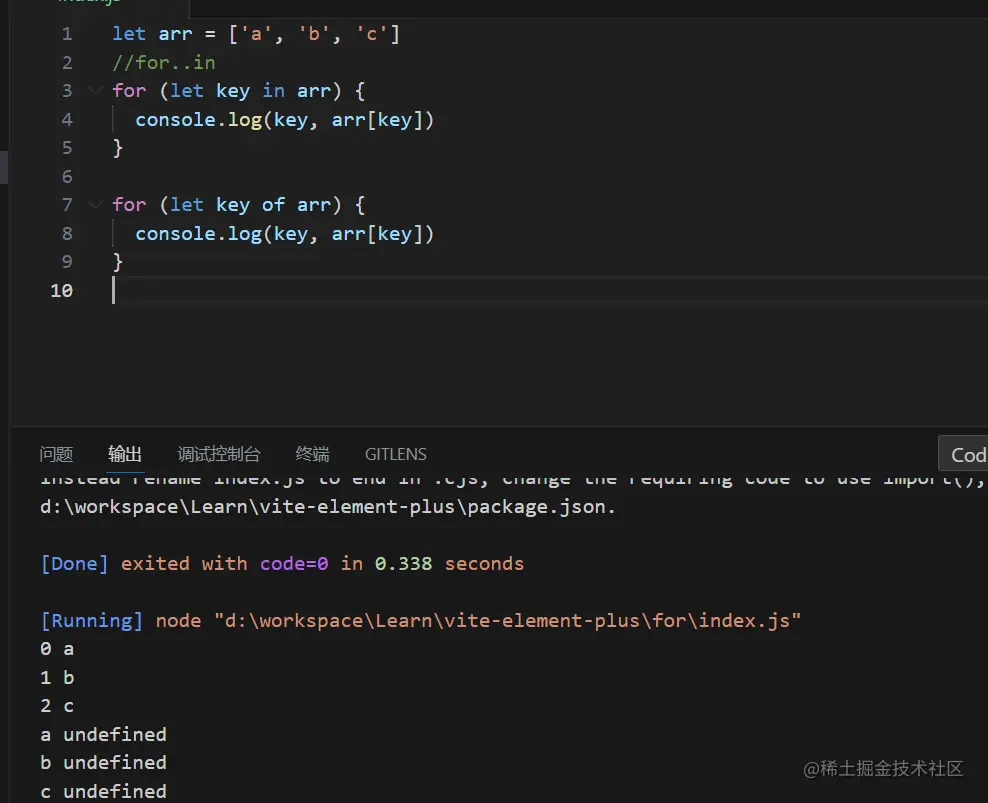
Task: Click the closing brace on line 9
Action: click(x=118, y=262)
